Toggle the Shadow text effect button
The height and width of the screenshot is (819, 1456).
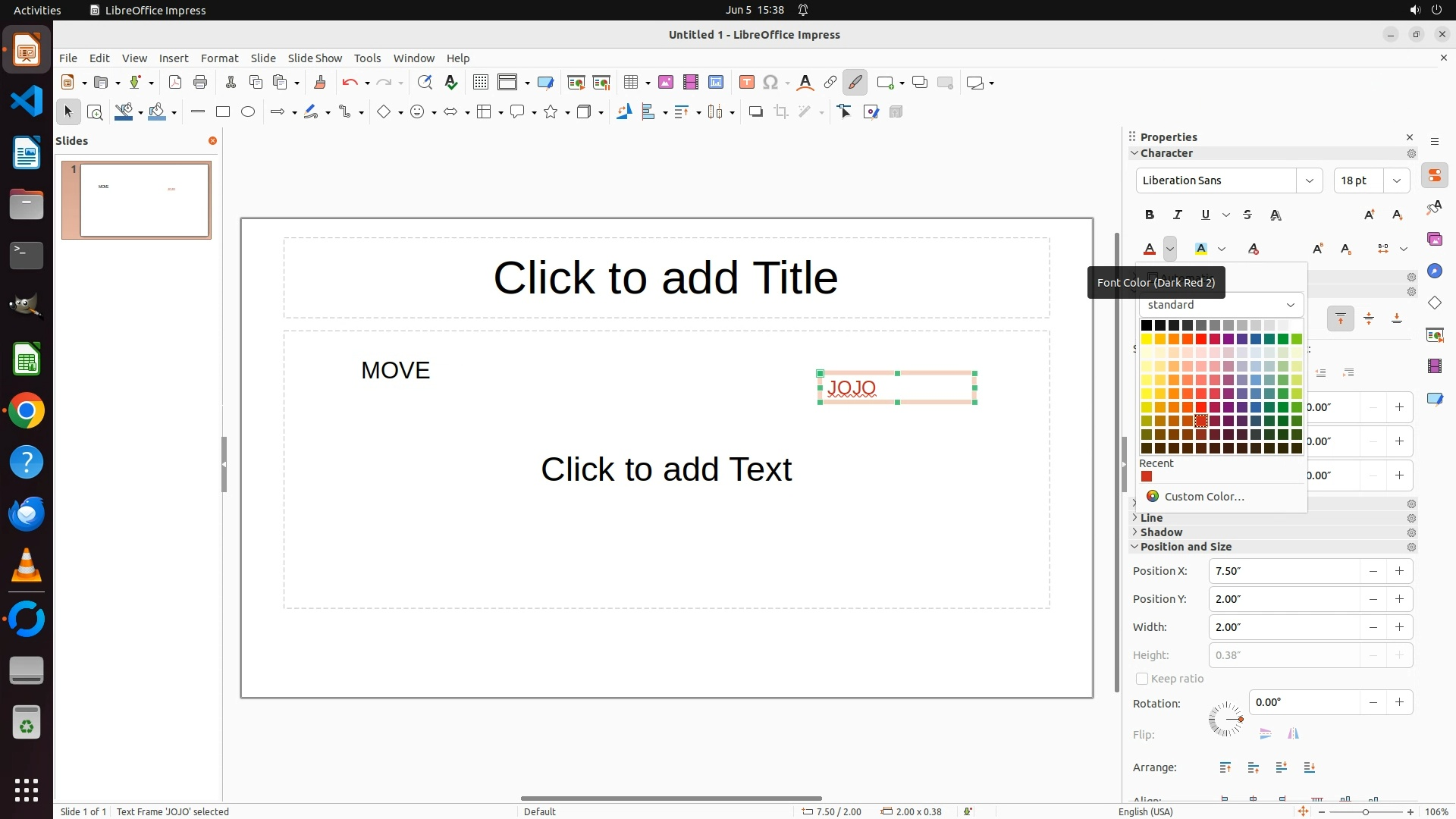click(x=1276, y=215)
